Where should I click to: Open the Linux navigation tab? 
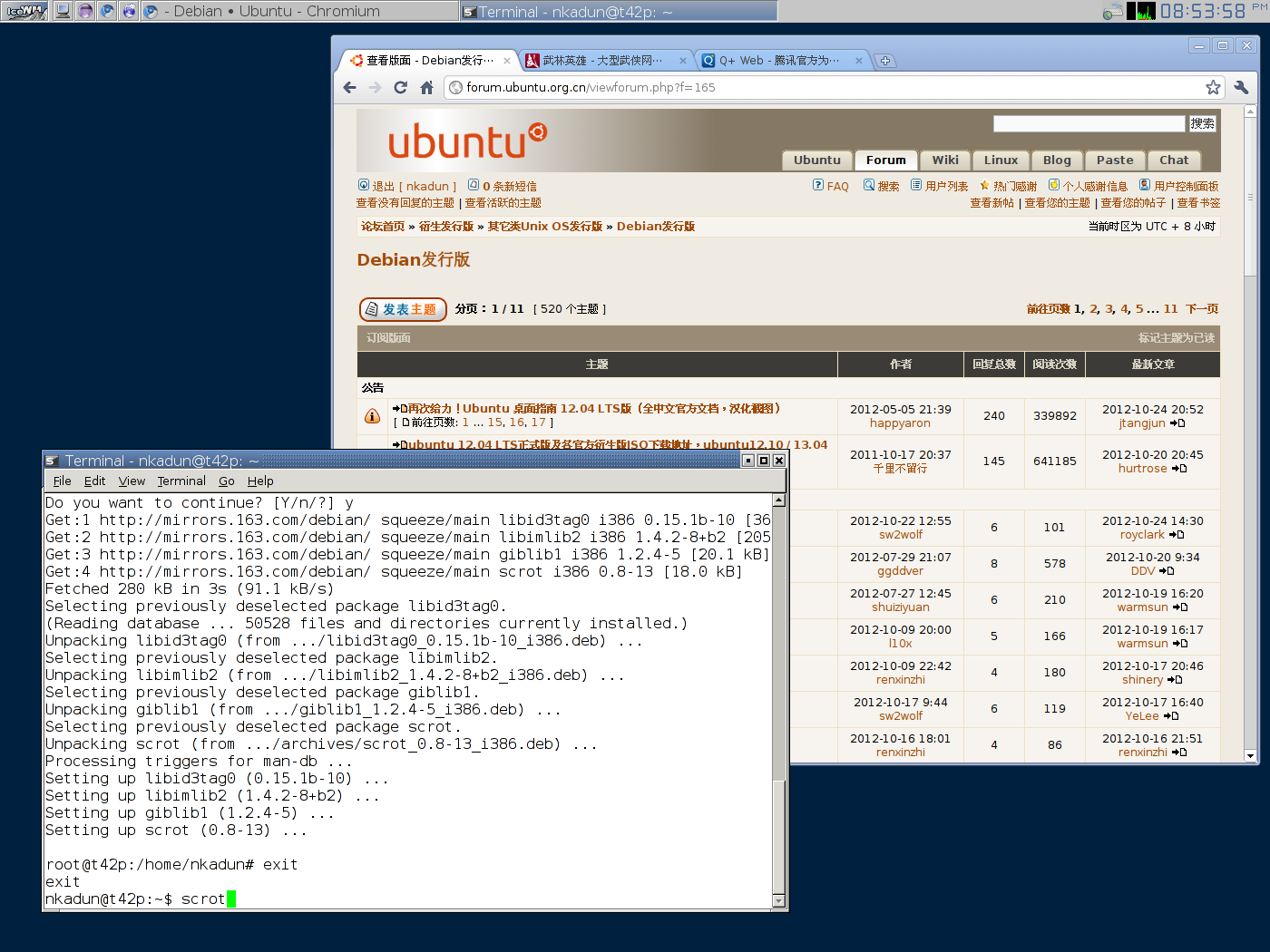(x=1001, y=160)
